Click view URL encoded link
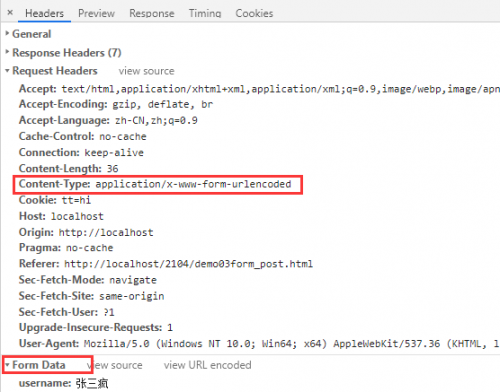The height and width of the screenshot is (392, 500). (207, 365)
